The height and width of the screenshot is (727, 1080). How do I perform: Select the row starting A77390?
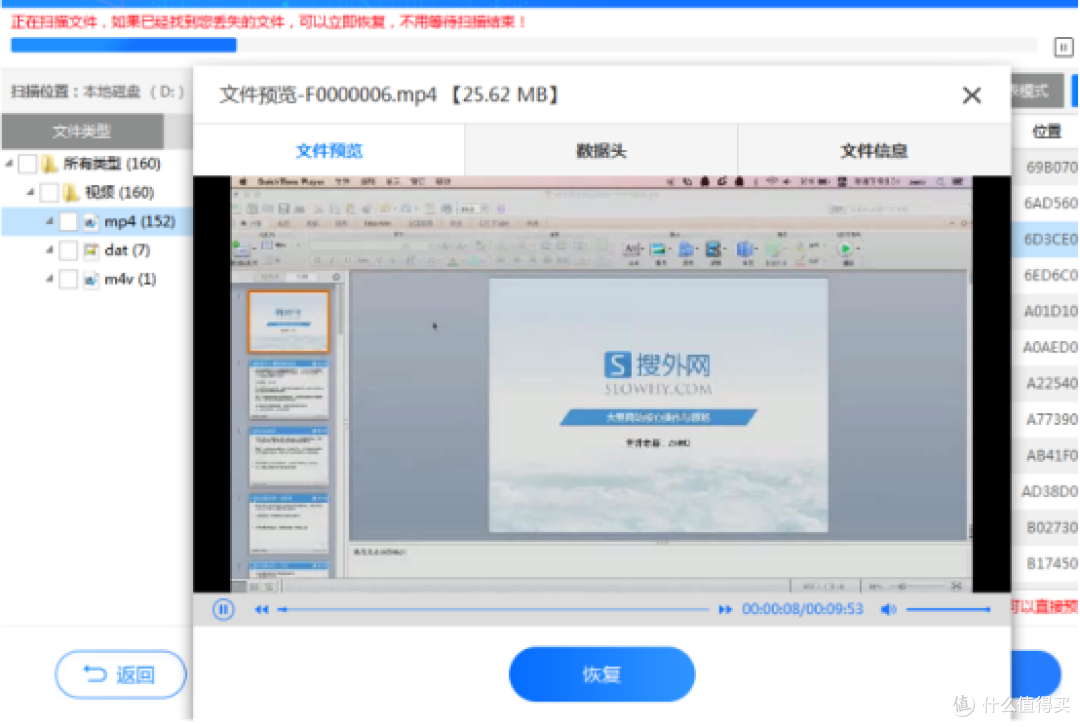click(1046, 419)
